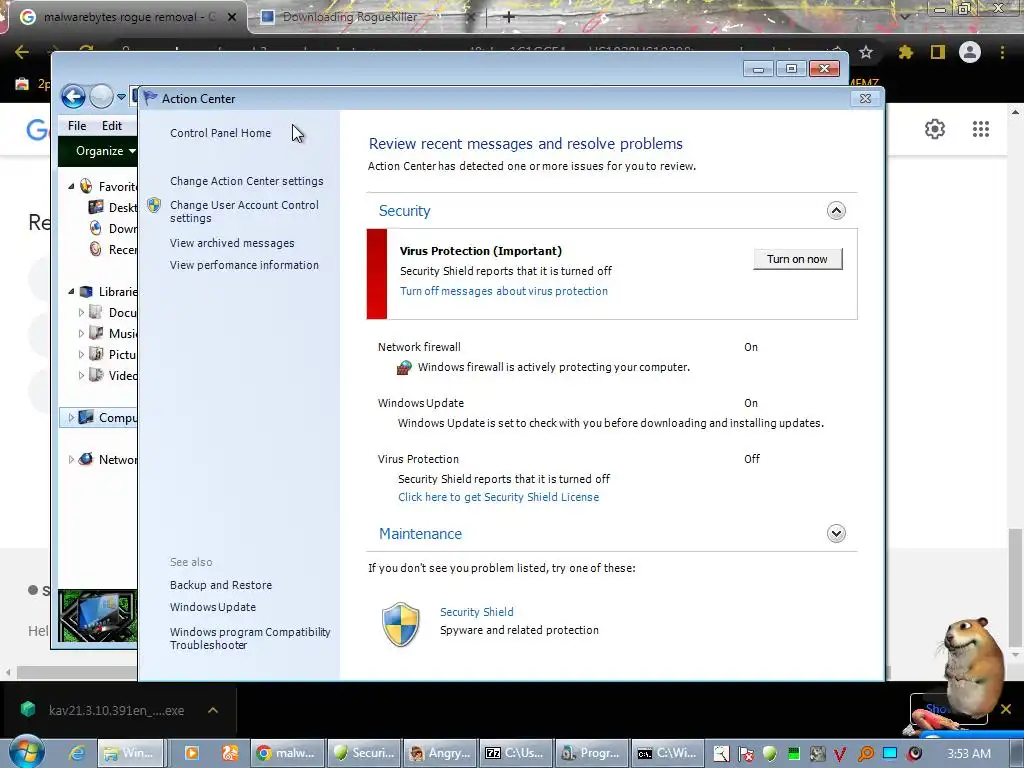This screenshot has width=1024, height=768.
Task: Click the Turn on now button
Action: (x=797, y=259)
